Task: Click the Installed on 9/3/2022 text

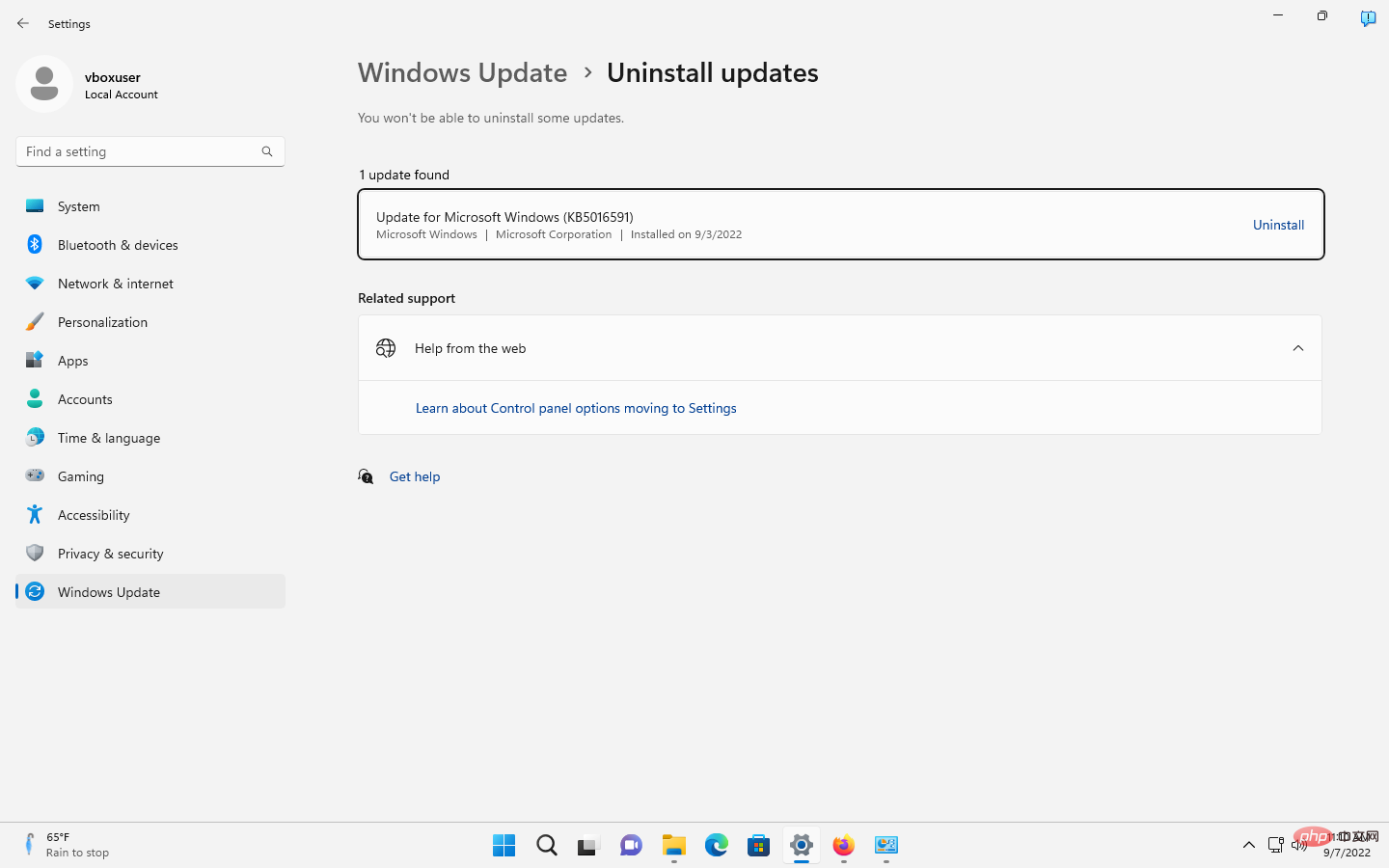Action: [686, 234]
